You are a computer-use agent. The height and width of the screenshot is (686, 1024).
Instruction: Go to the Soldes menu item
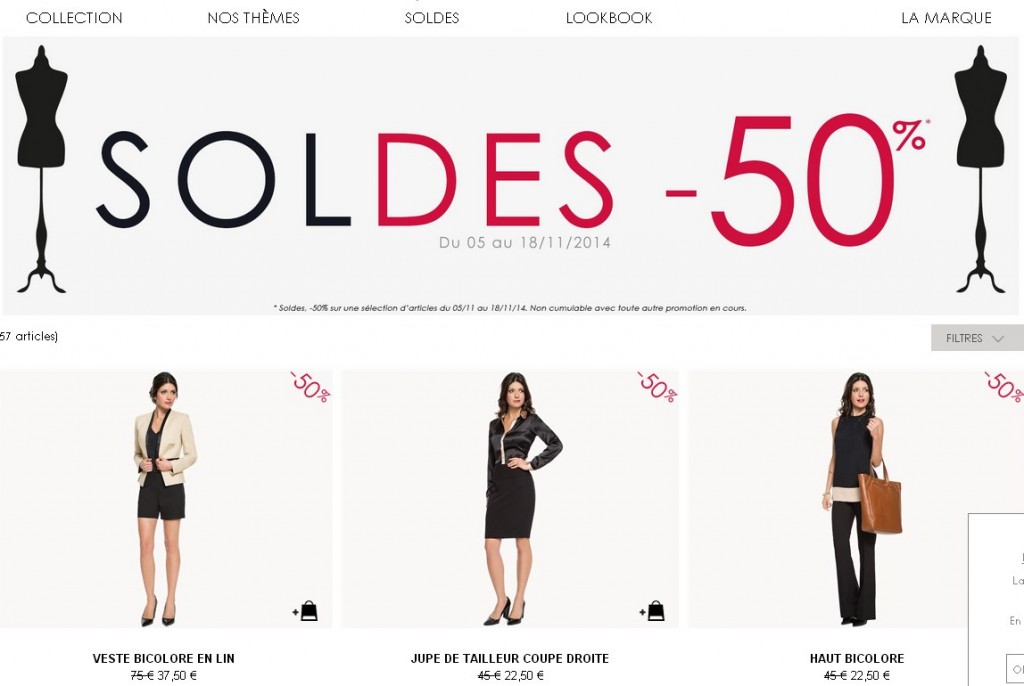point(432,18)
